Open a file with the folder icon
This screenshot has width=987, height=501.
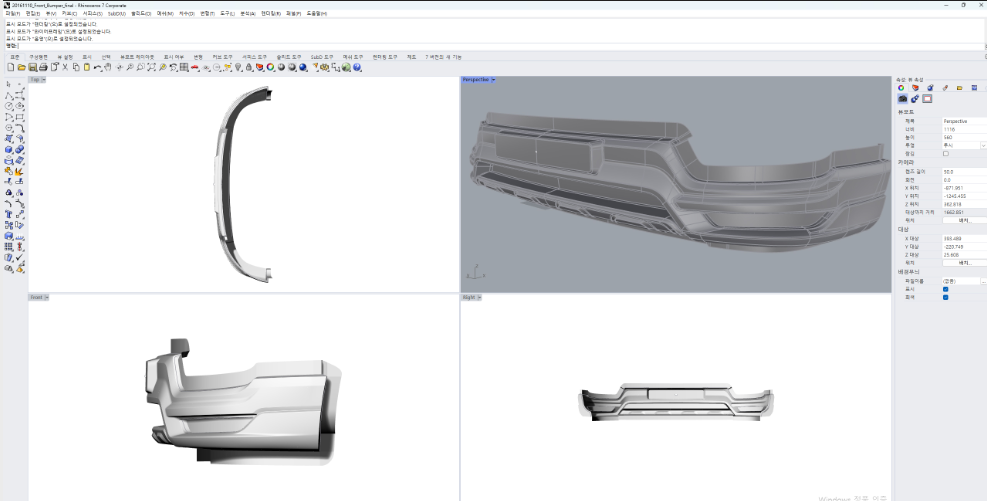(21, 67)
